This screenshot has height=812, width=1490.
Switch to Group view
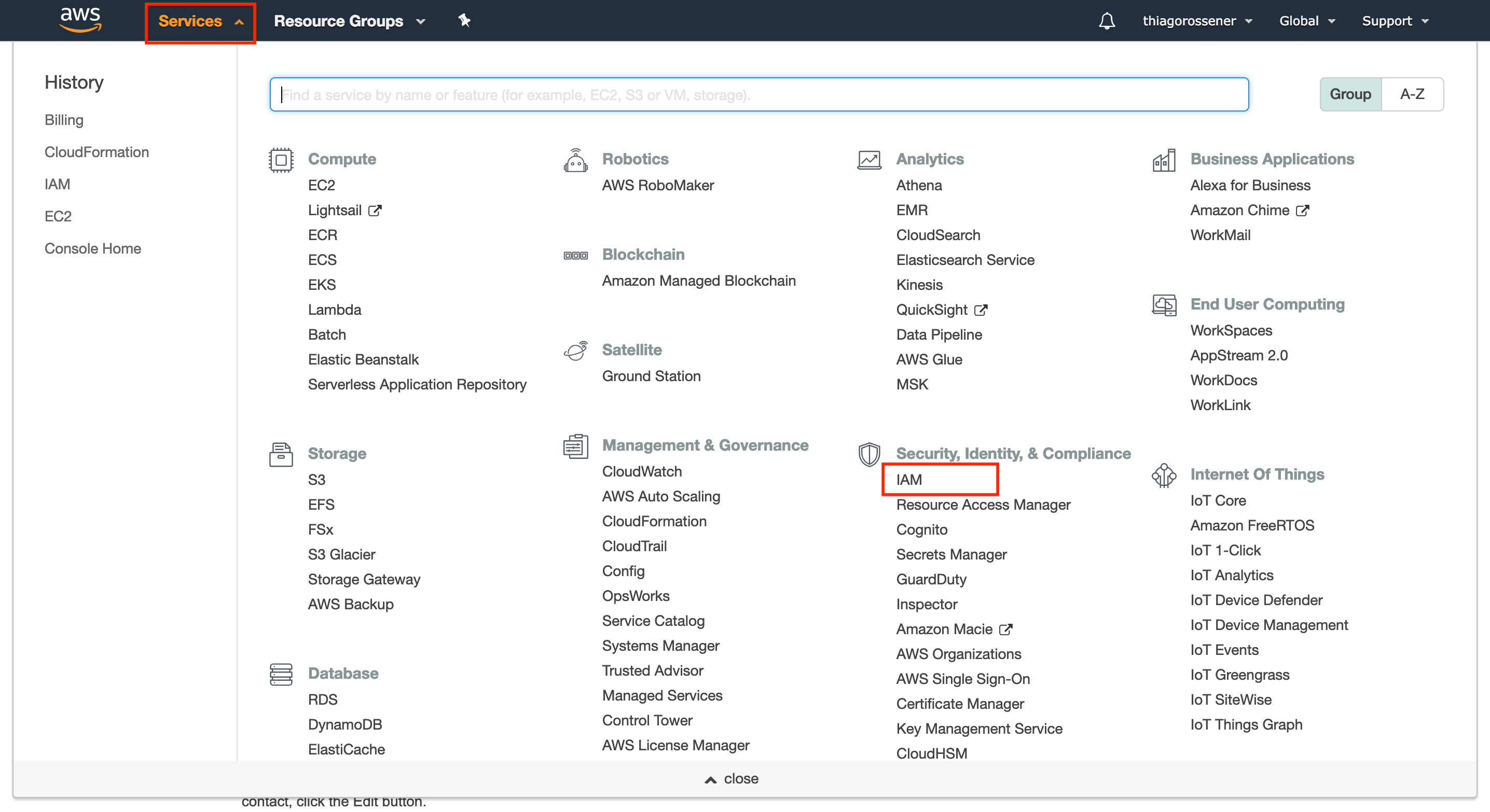1350,94
